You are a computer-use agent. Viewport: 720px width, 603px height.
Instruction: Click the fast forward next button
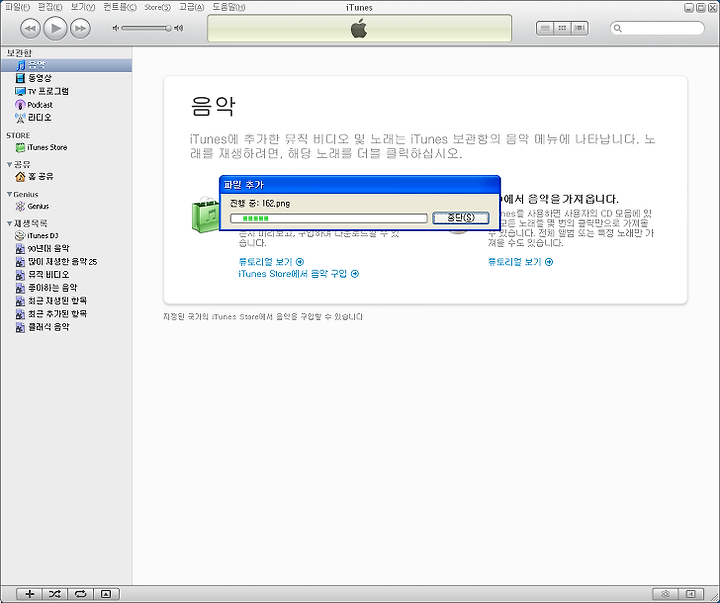[x=80, y=28]
